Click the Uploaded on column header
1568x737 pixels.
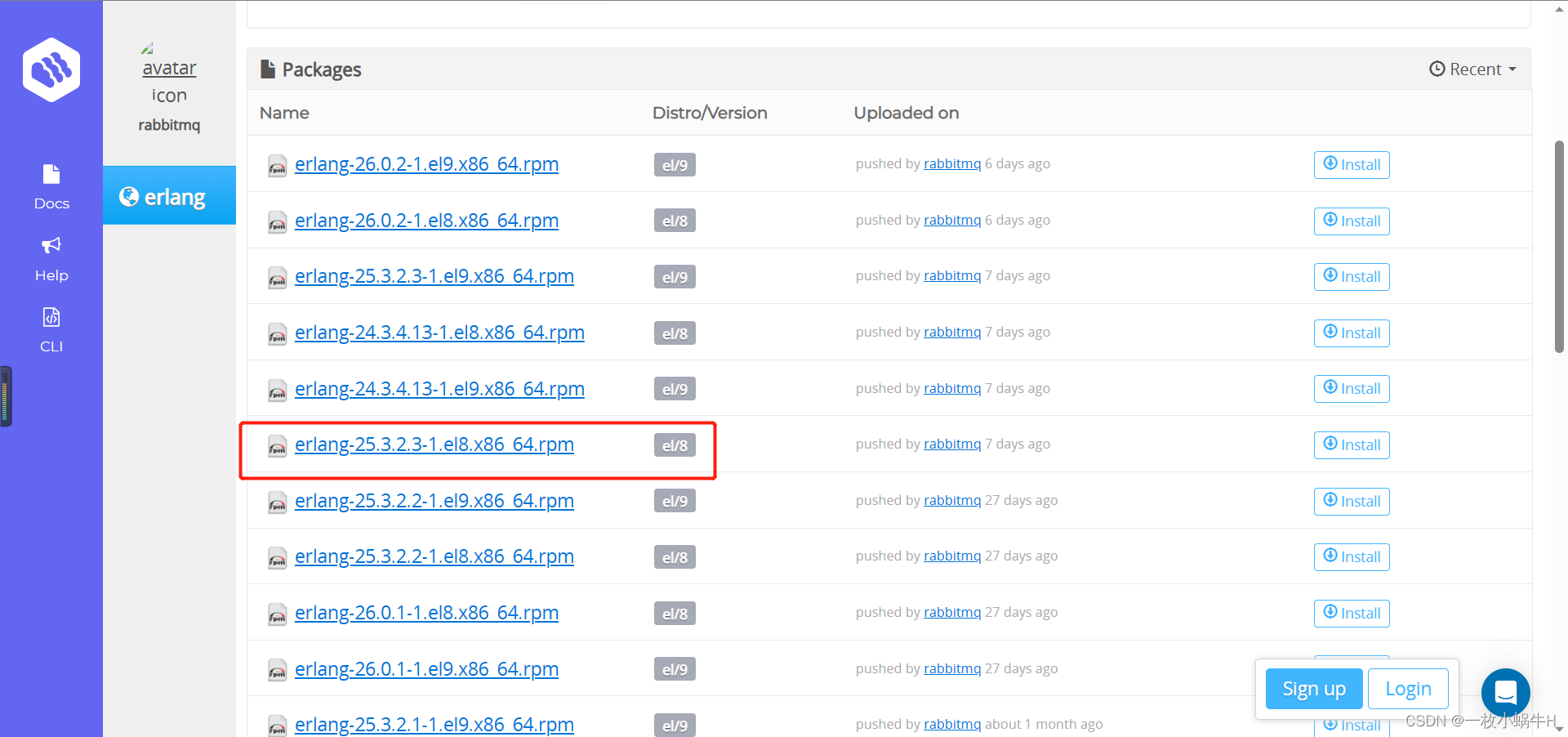click(906, 113)
